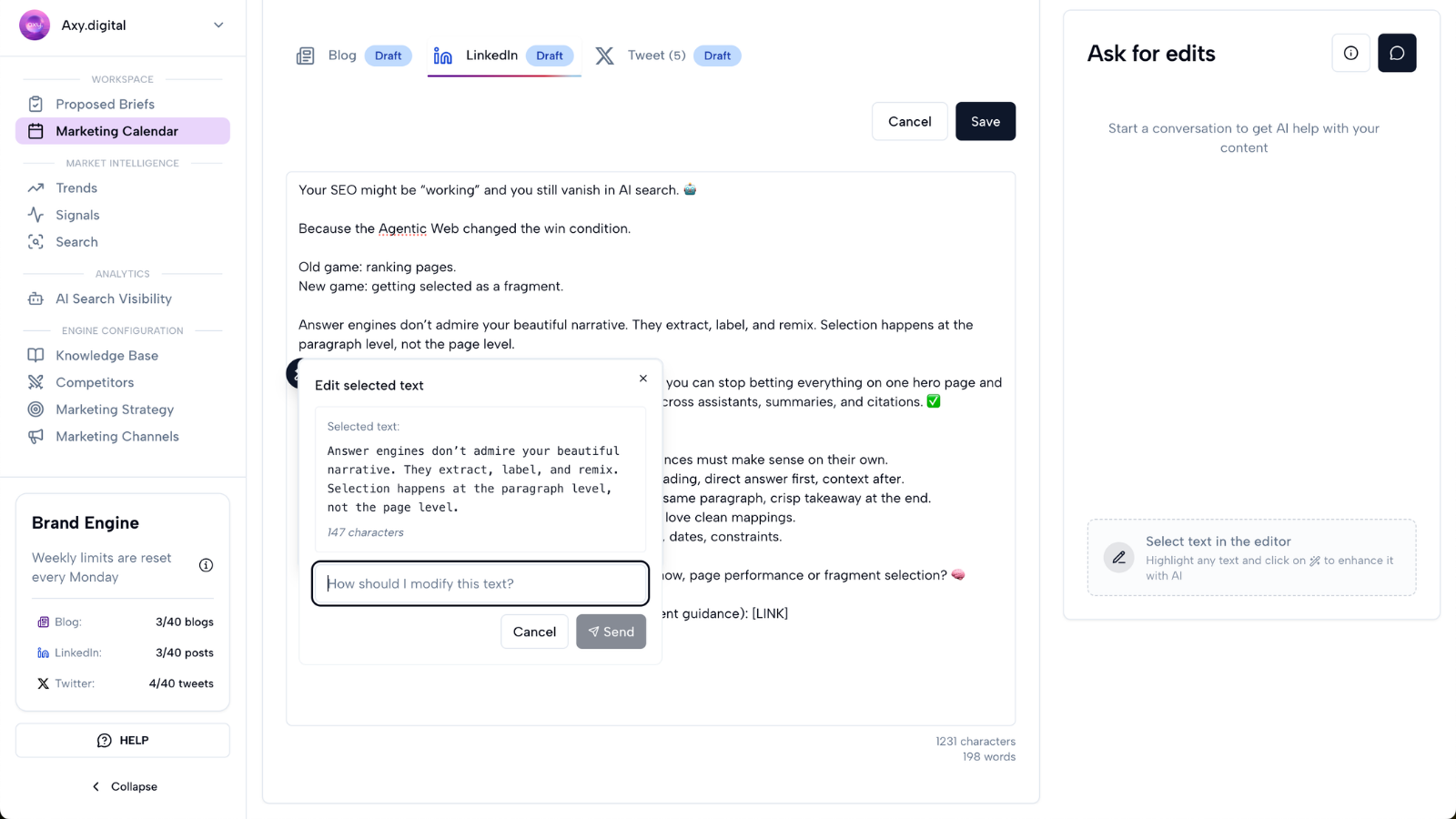Click the '147 characters' label in popup
The image size is (1456, 819).
point(365,532)
